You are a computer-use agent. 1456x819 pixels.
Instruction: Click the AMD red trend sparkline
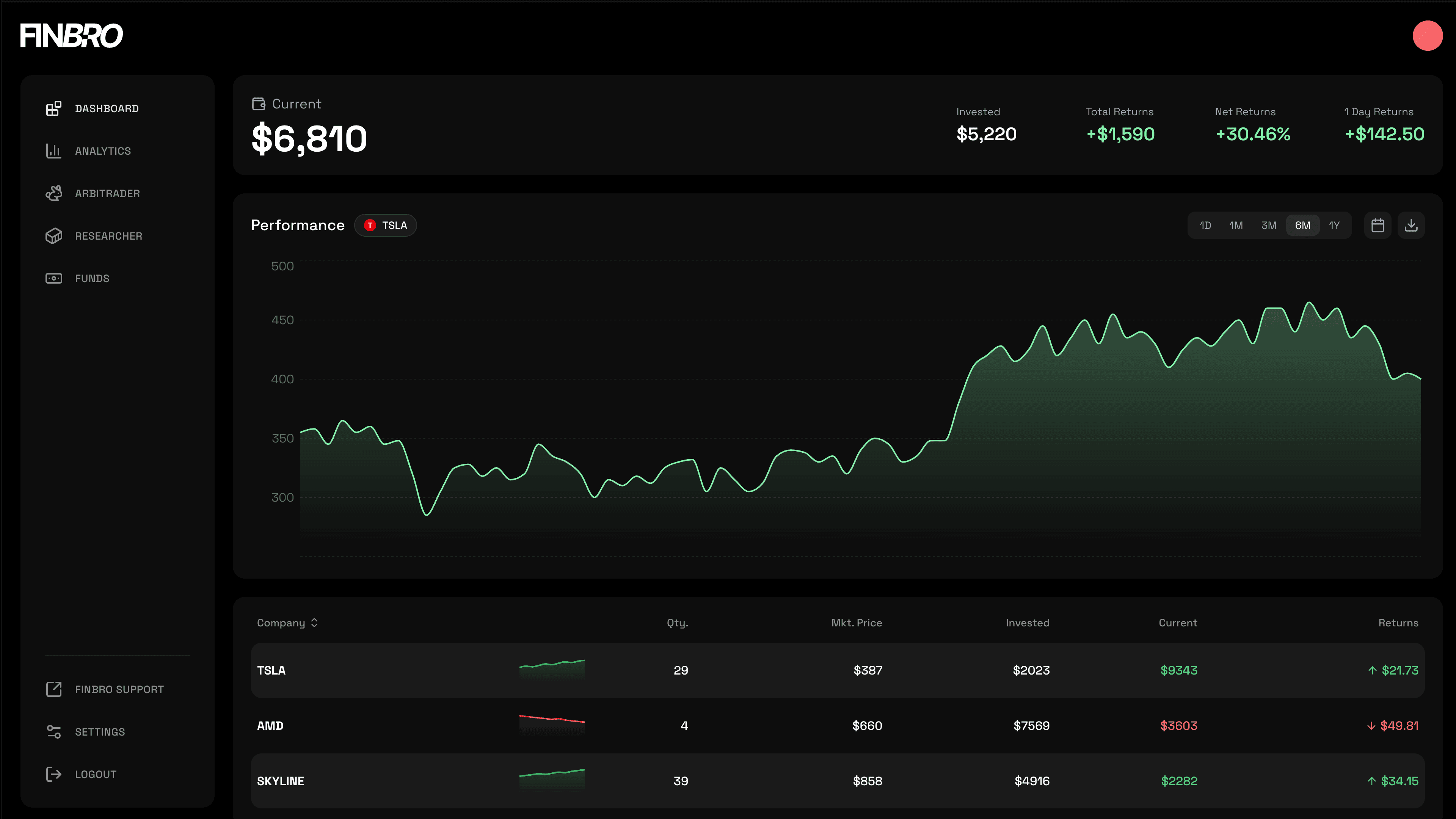click(552, 725)
